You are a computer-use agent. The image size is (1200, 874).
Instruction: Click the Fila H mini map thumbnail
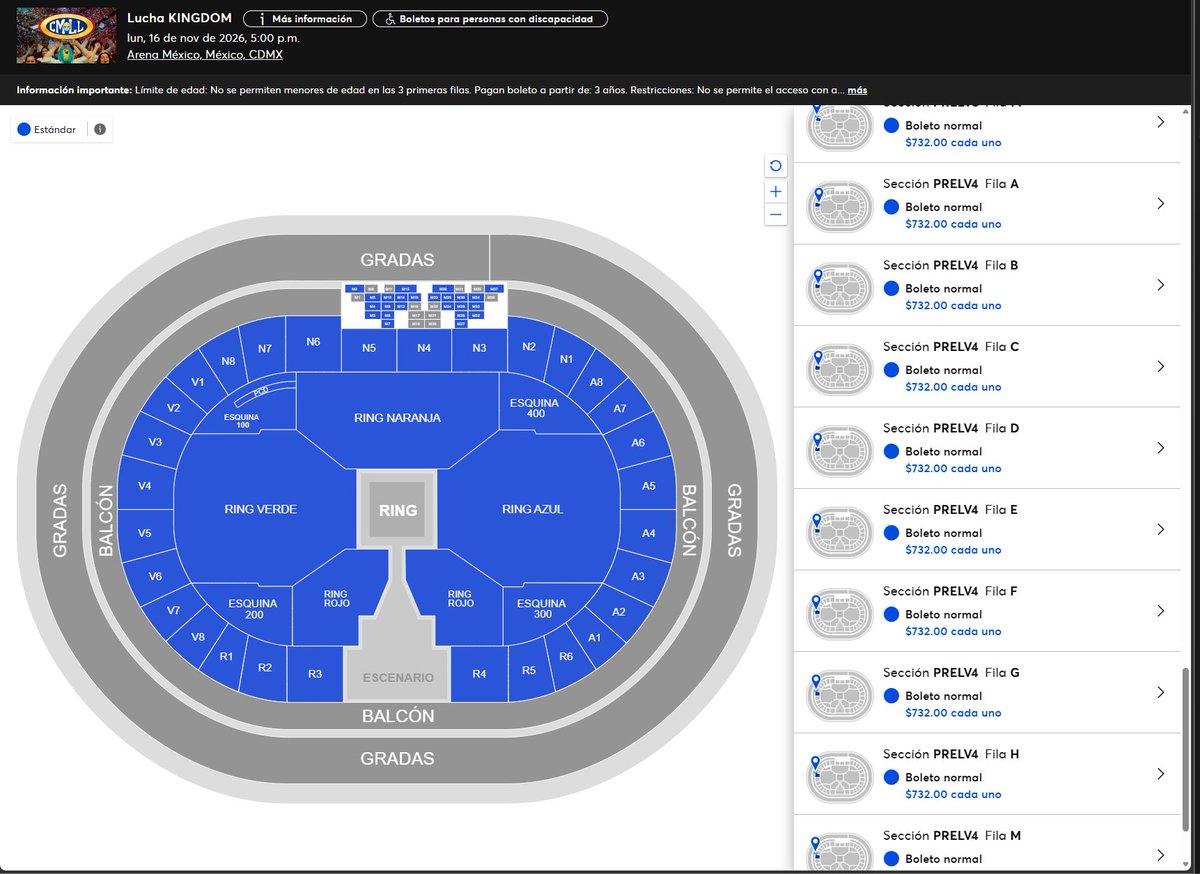point(840,776)
